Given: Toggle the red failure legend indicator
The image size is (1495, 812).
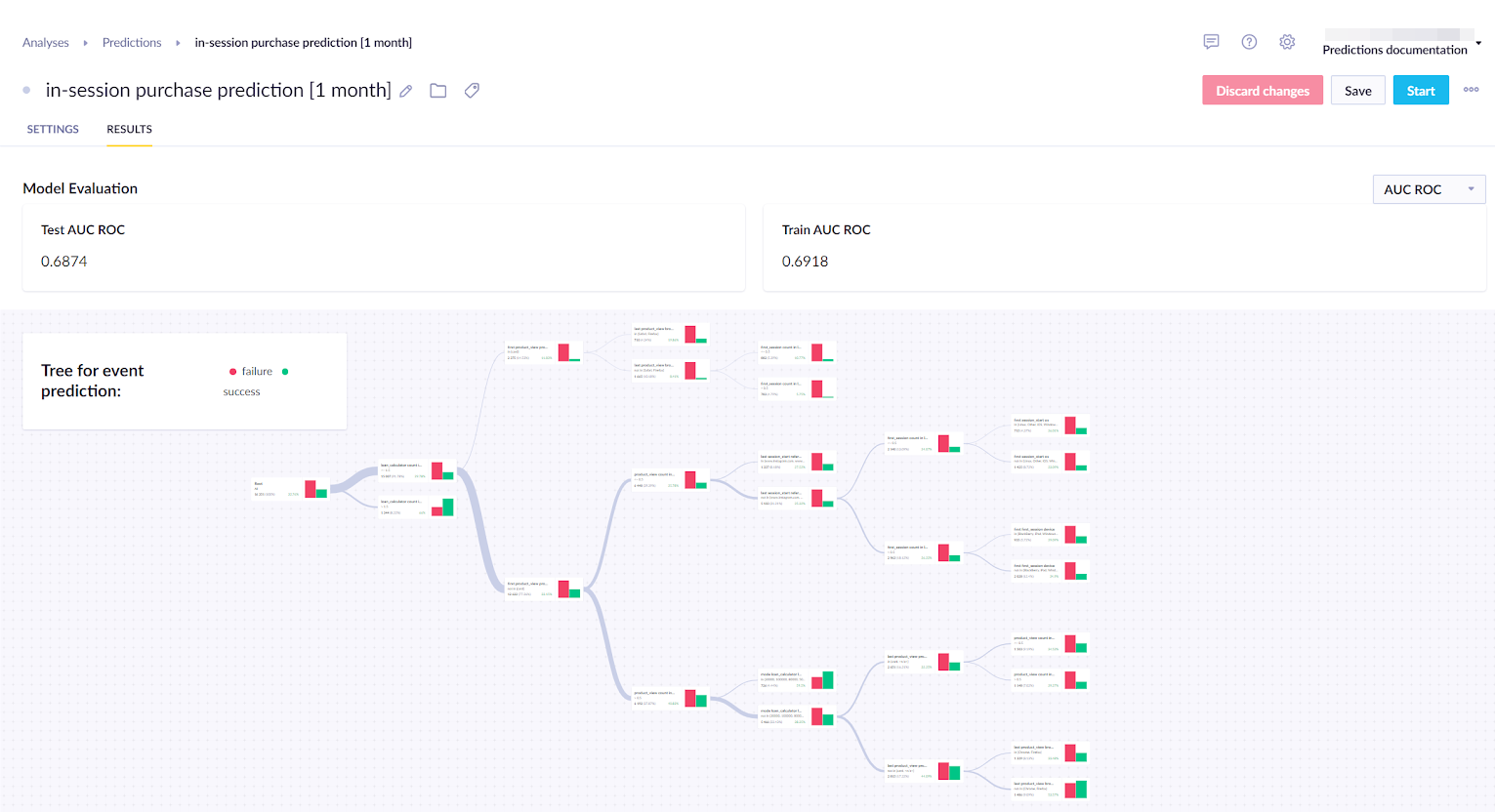Looking at the screenshot, I should [232, 371].
